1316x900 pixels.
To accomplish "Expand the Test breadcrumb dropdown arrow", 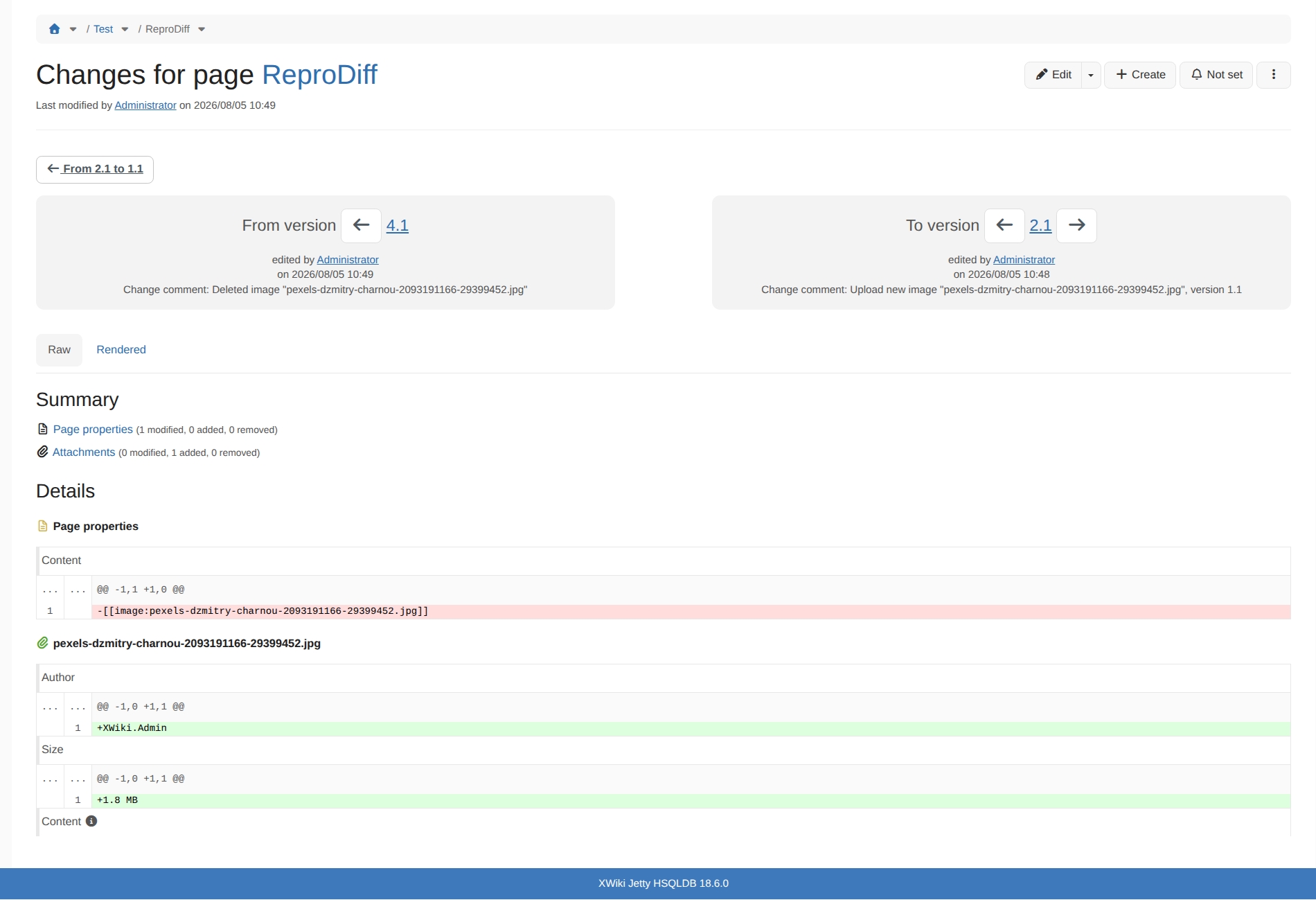I will [125, 29].
